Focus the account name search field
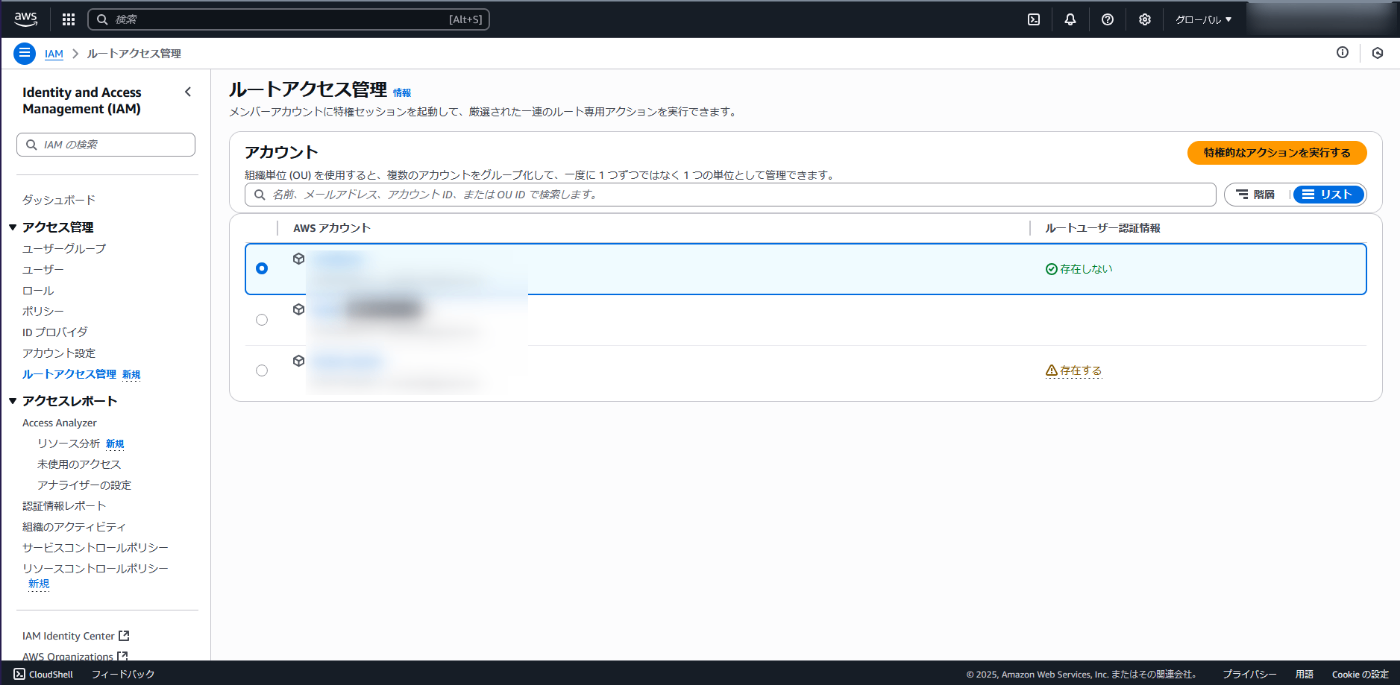 click(730, 195)
